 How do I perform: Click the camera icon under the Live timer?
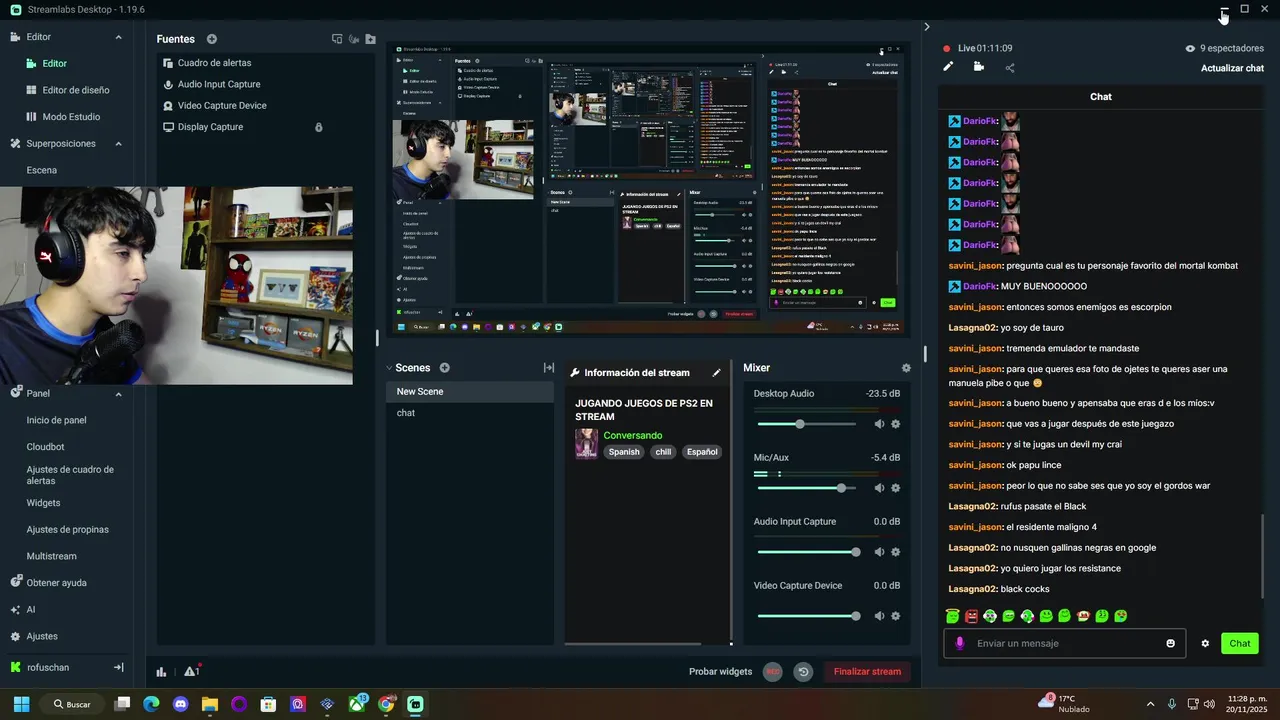coord(978,67)
